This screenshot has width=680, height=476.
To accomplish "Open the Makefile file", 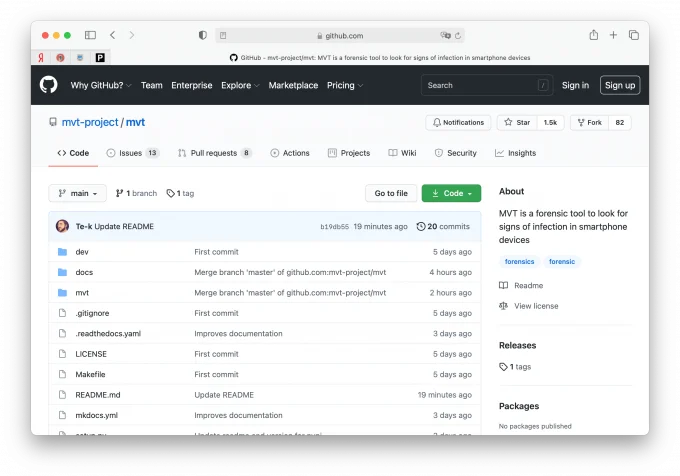I will (90, 375).
